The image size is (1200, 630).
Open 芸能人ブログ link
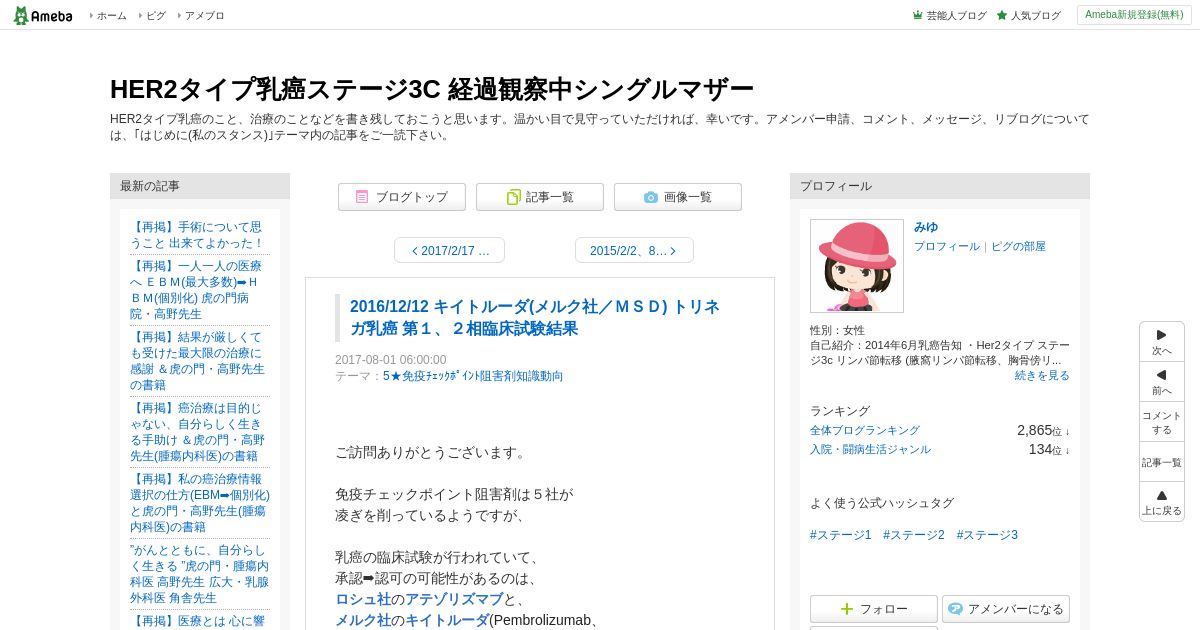tap(956, 16)
